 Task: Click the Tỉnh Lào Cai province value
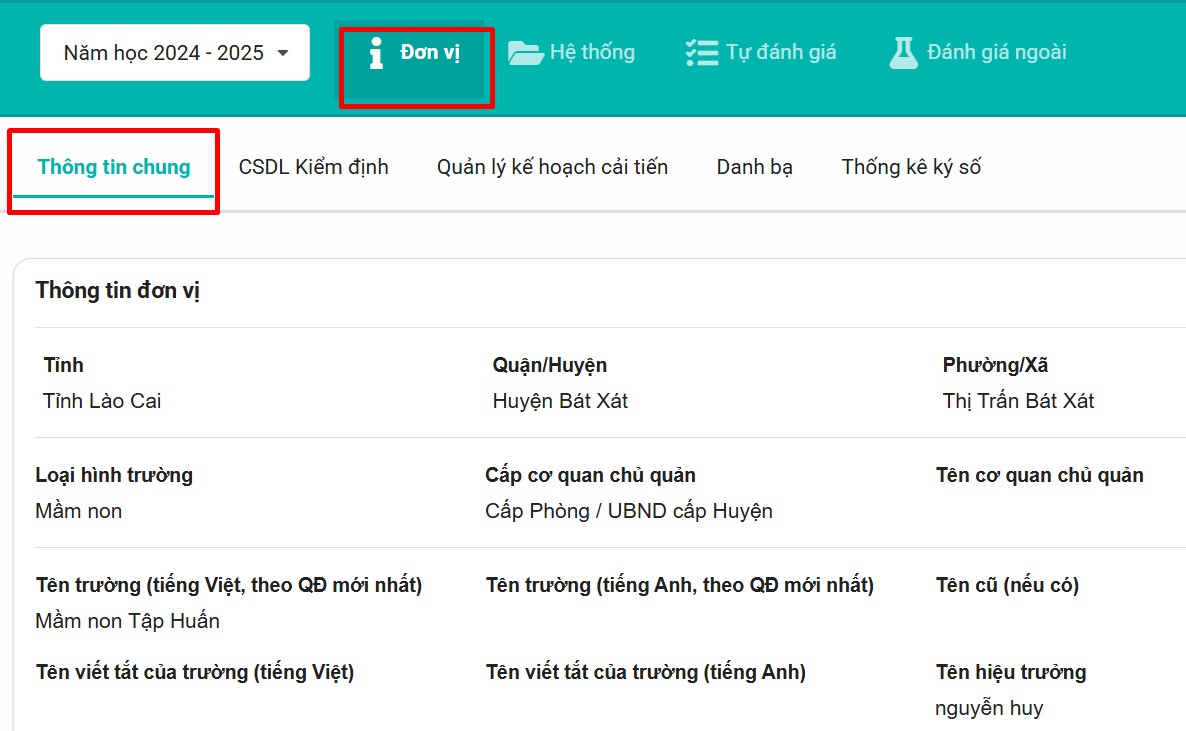click(102, 401)
